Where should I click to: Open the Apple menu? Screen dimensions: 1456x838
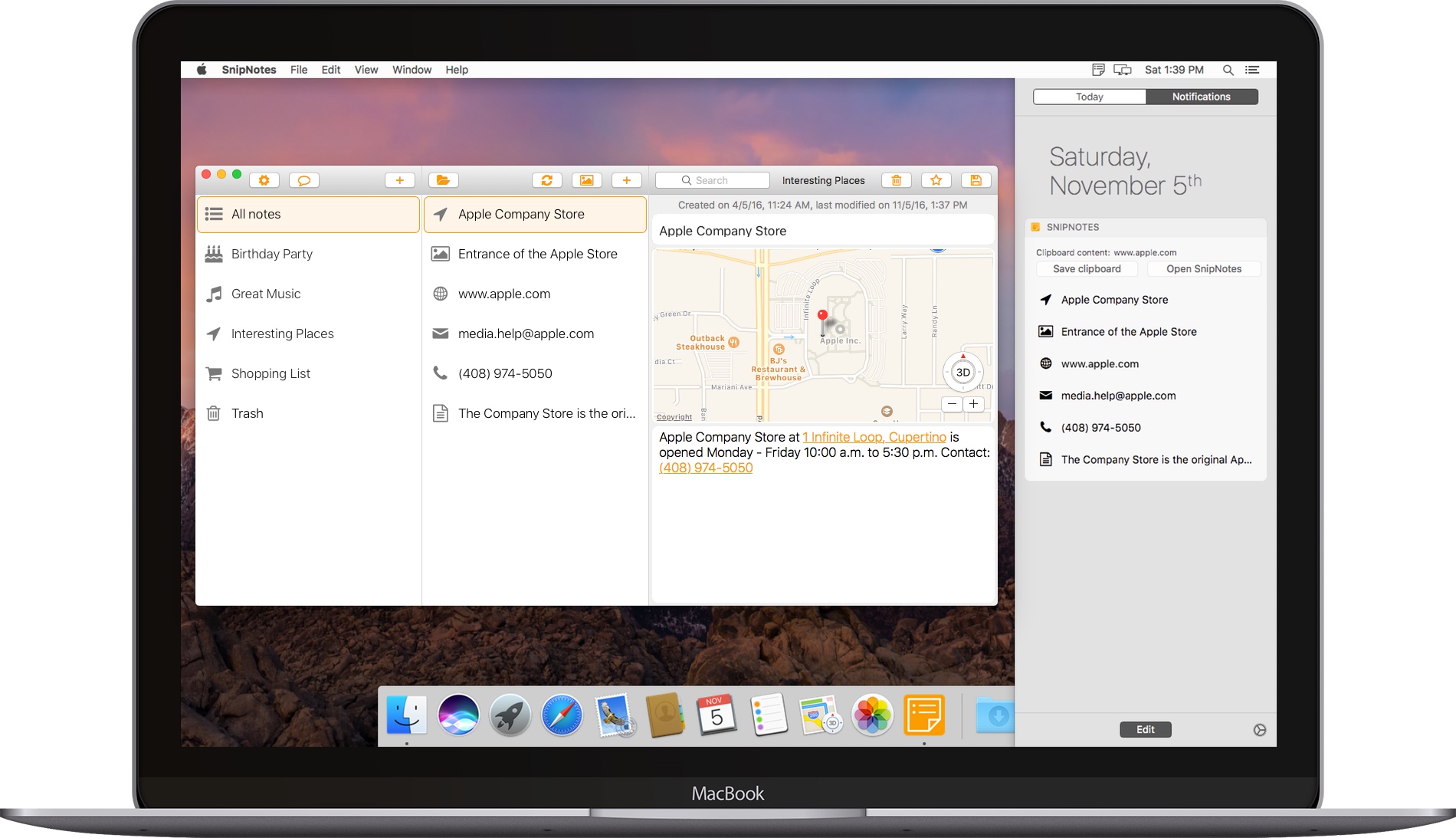point(202,70)
